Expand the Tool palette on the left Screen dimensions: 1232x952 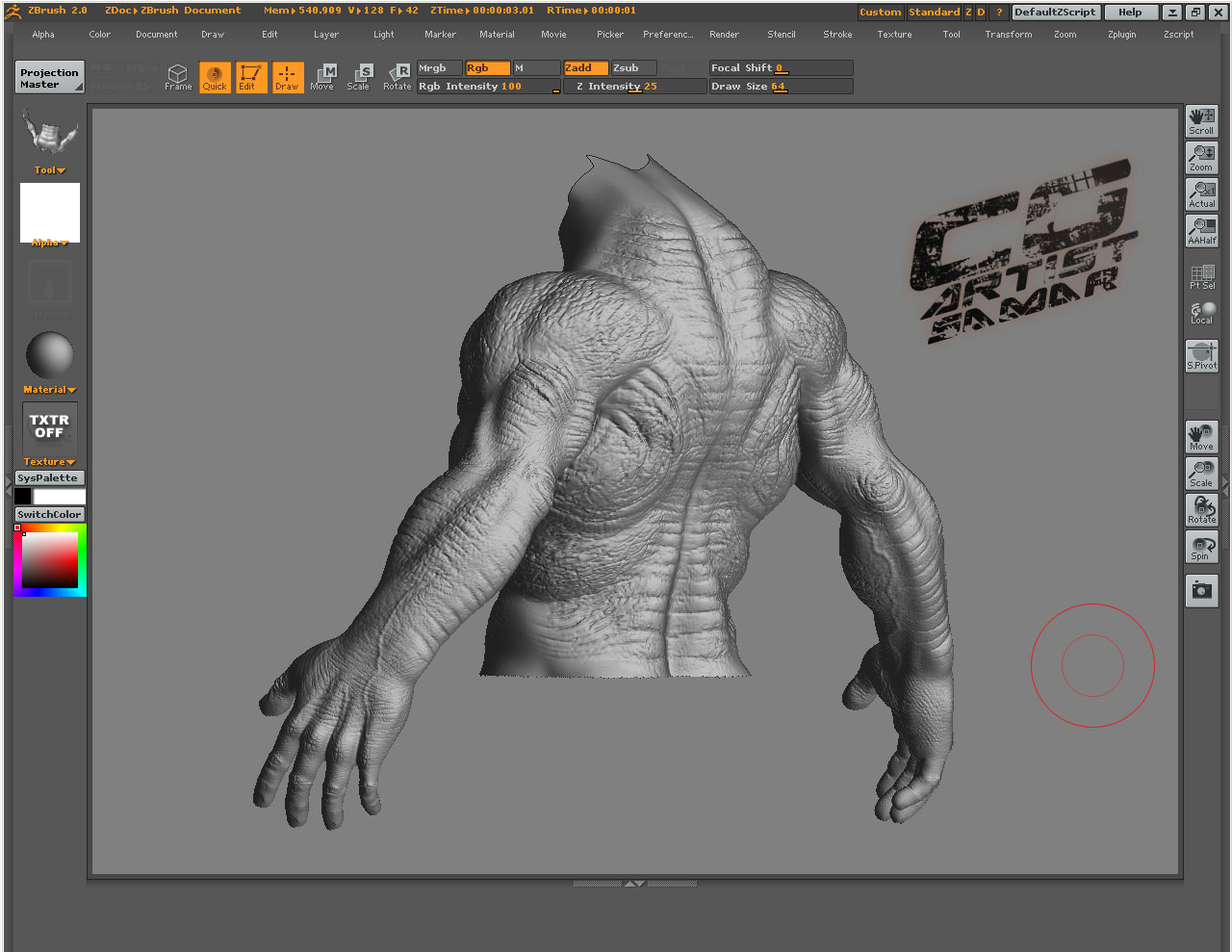coord(48,169)
